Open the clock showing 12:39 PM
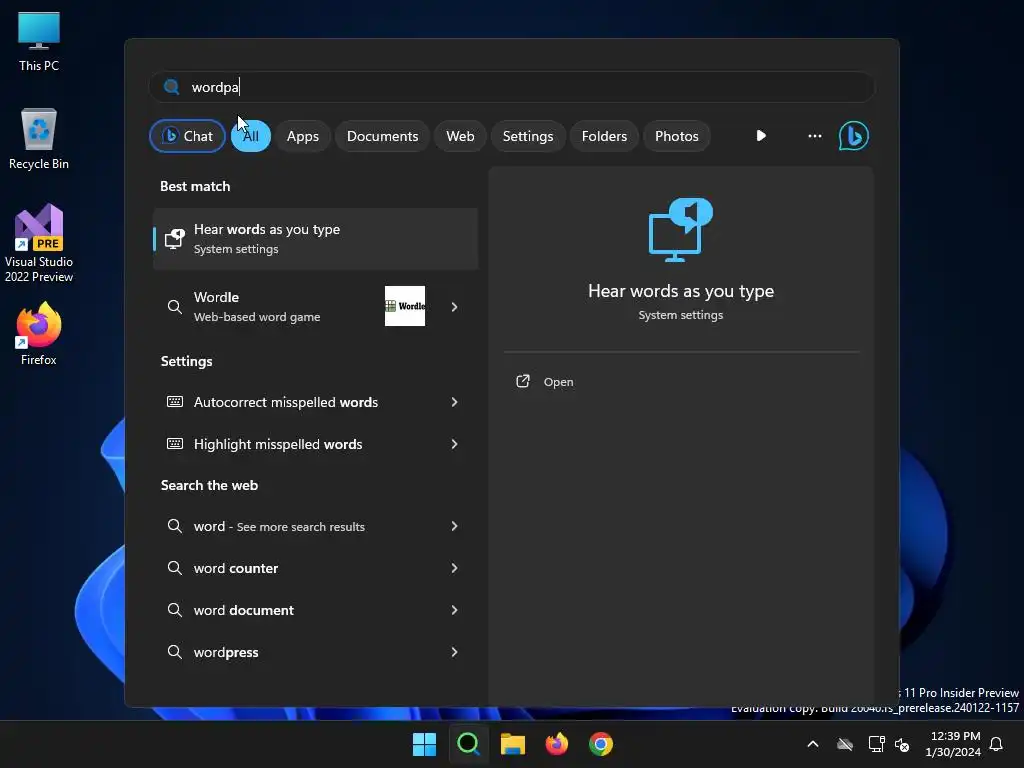Viewport: 1024px width, 768px height. pyautogui.click(x=954, y=744)
